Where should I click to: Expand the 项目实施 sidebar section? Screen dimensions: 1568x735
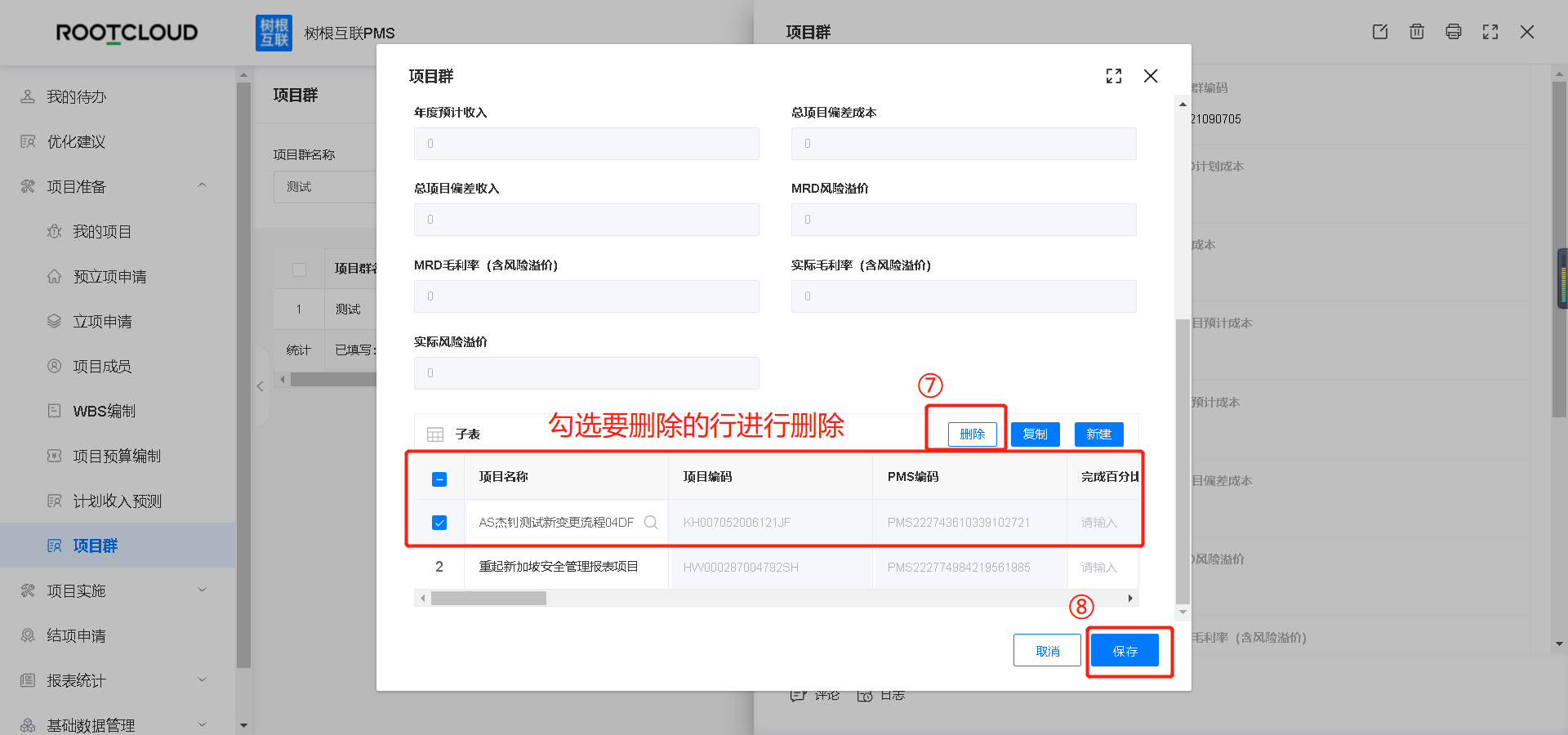tap(202, 590)
